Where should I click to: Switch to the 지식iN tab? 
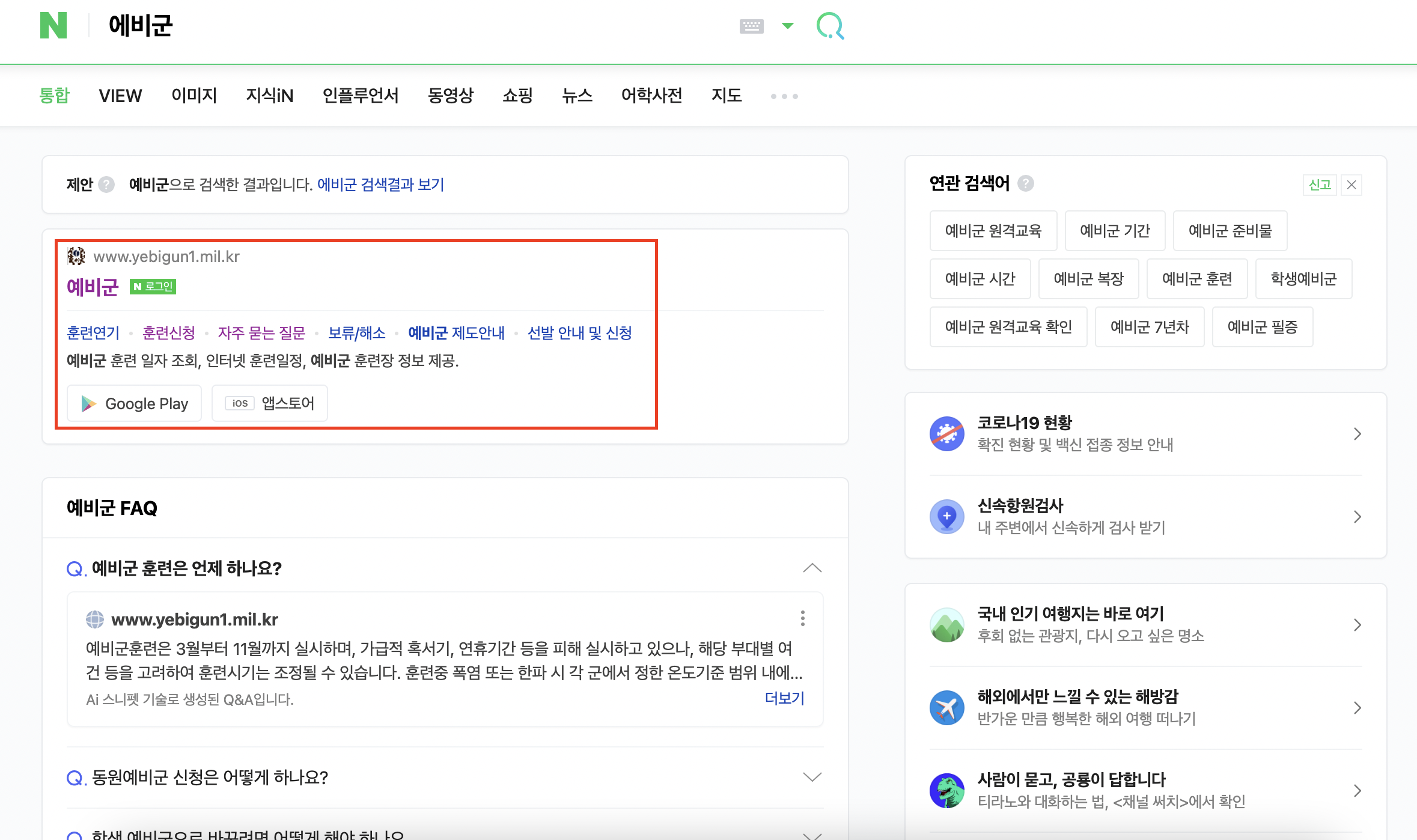tap(269, 96)
